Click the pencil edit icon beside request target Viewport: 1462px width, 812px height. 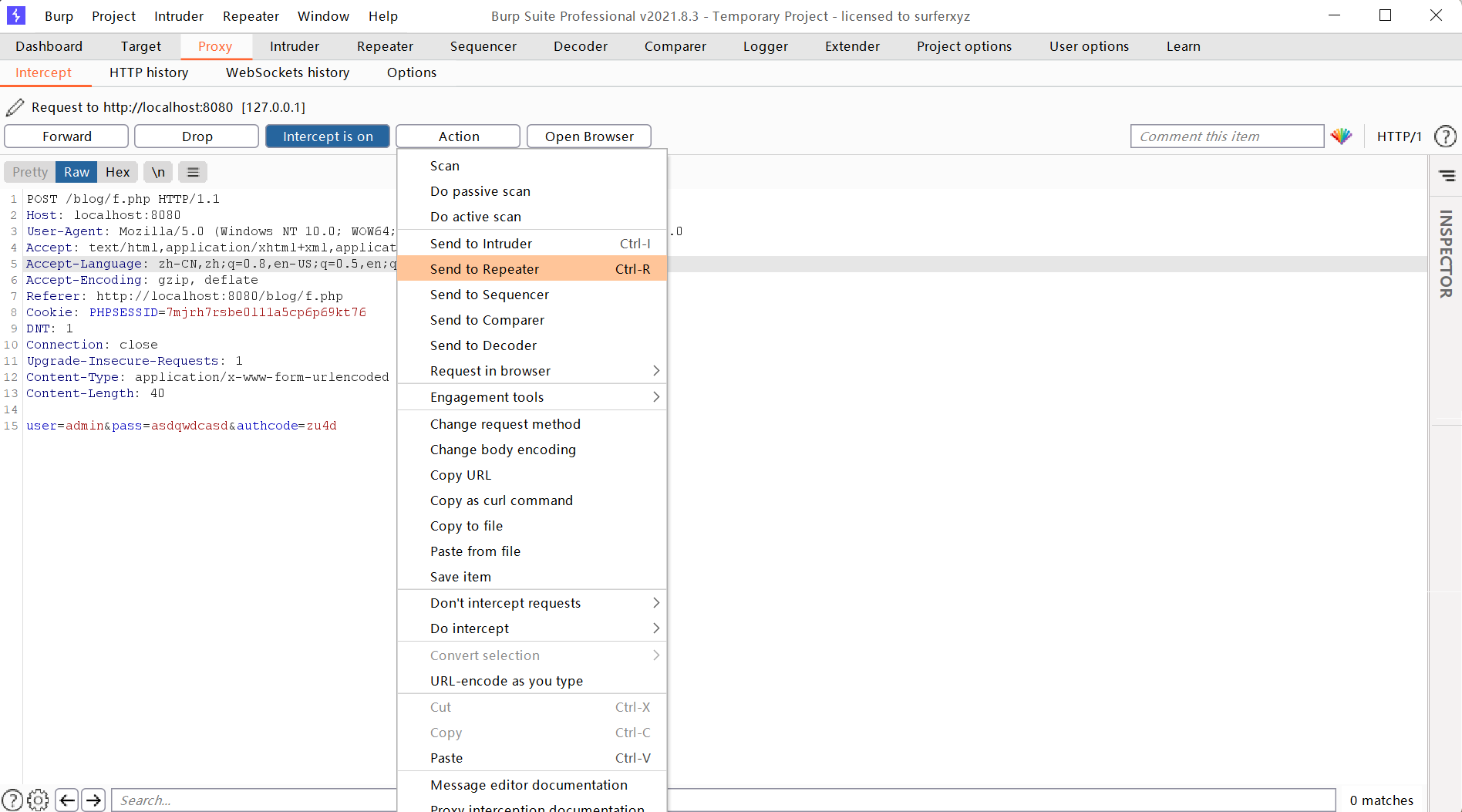pyautogui.click(x=15, y=107)
